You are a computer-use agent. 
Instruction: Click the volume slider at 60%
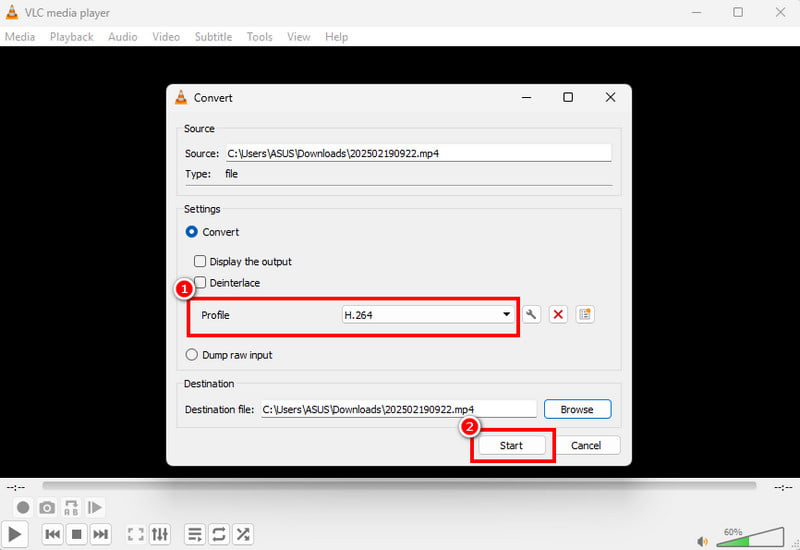point(750,538)
